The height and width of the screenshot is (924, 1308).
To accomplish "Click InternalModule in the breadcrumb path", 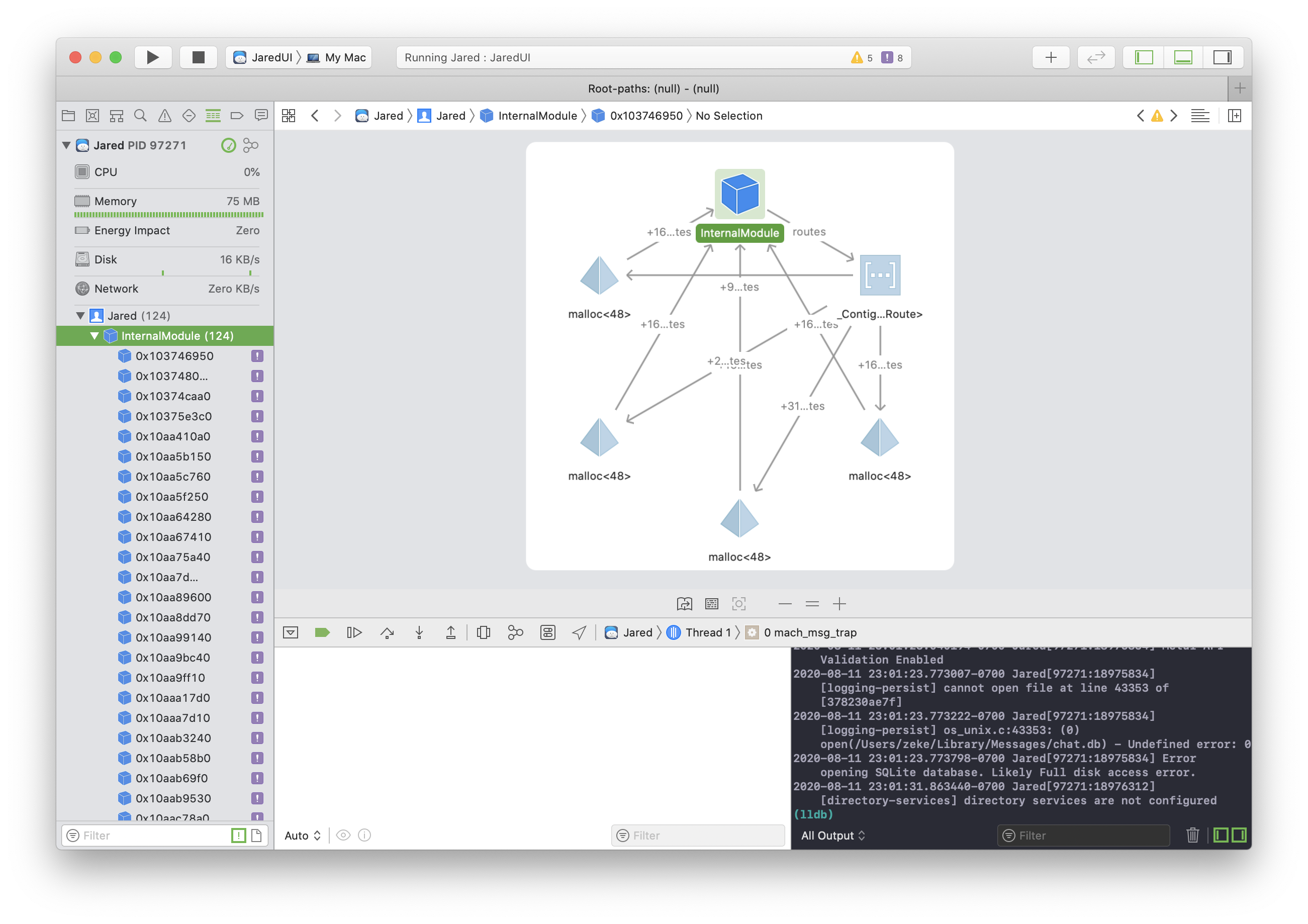I will 537,116.
